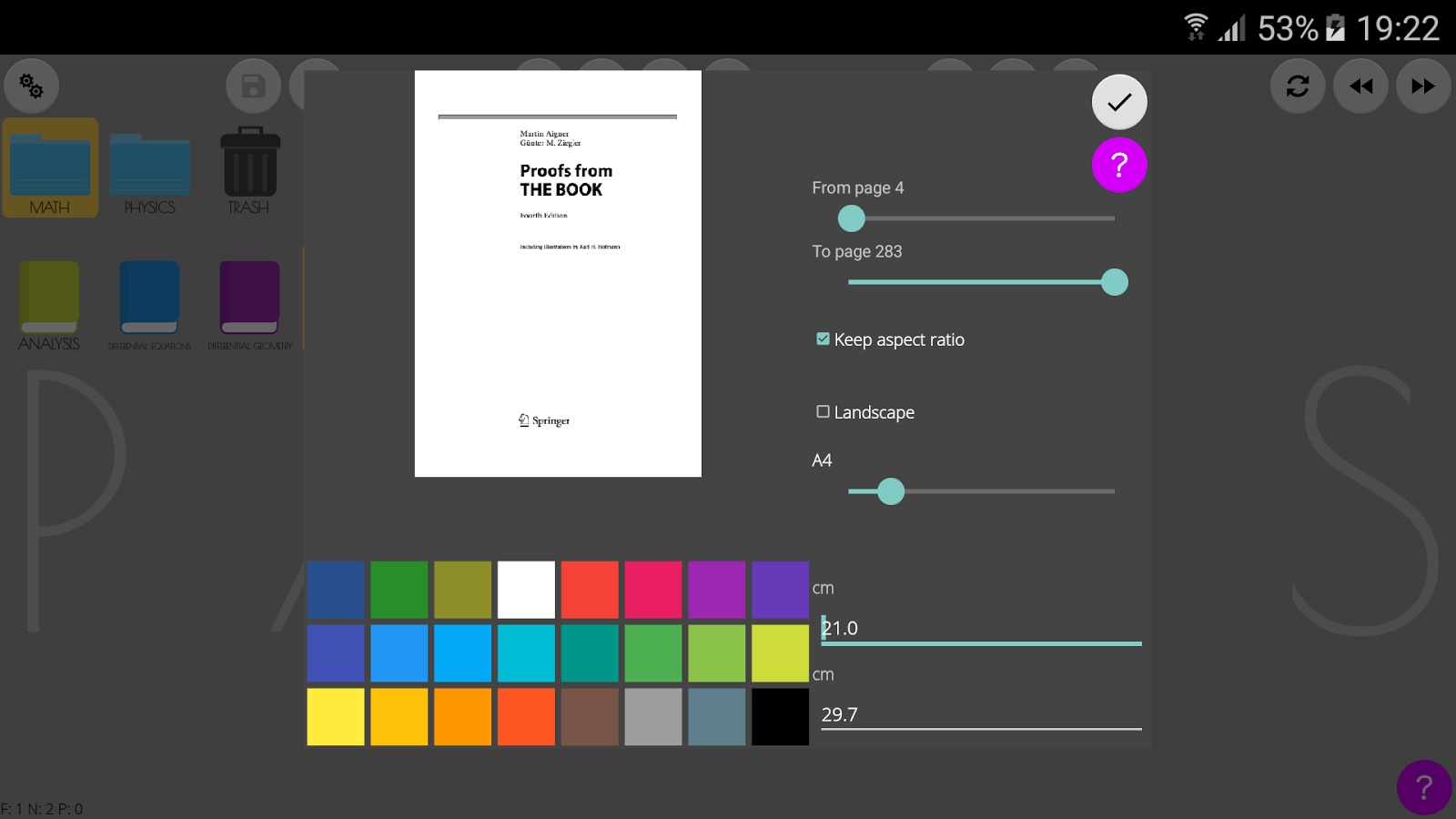
Task: Pick the red color swatch
Action: 590,590
